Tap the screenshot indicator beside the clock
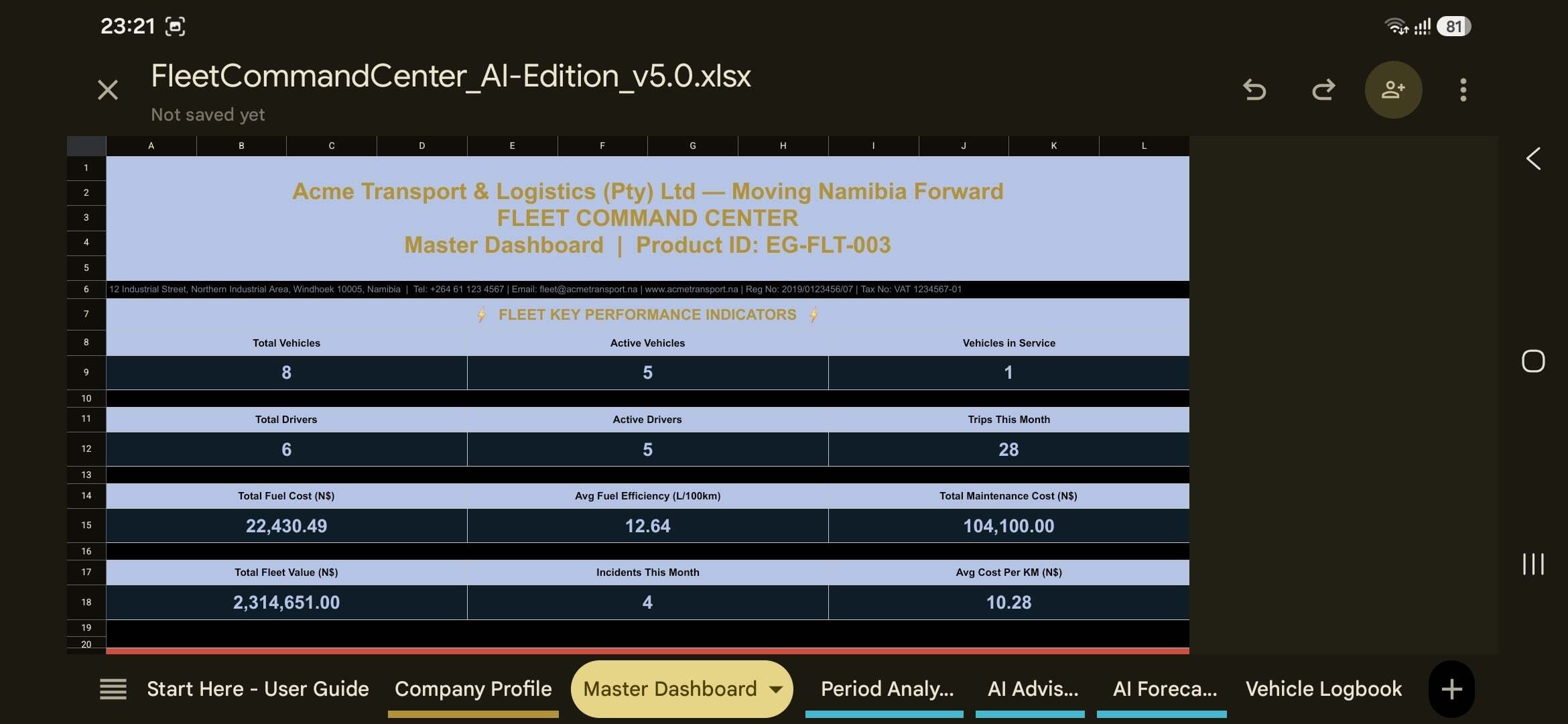This screenshot has height=724, width=1568. tap(175, 26)
